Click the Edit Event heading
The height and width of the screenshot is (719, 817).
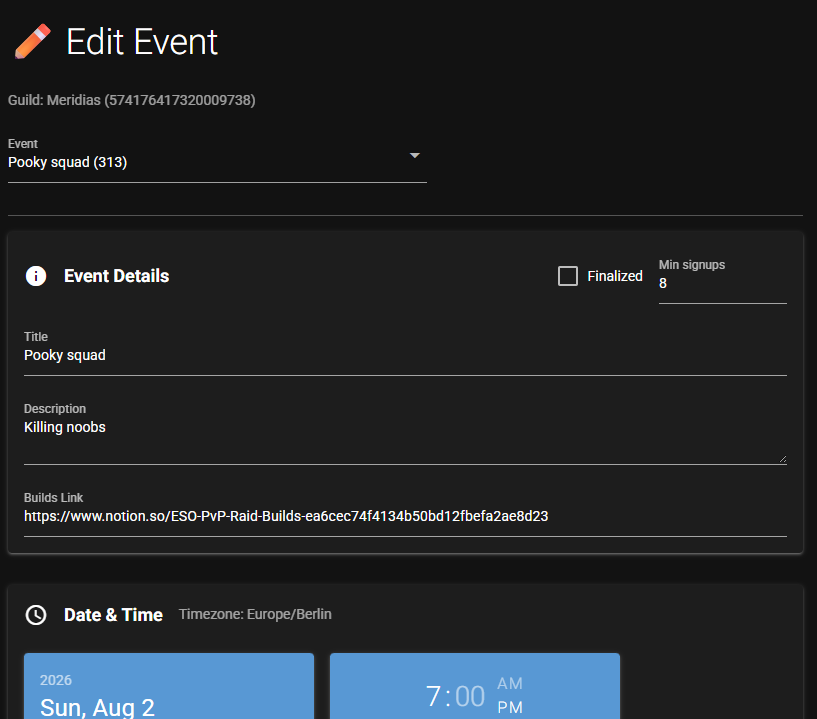click(142, 42)
